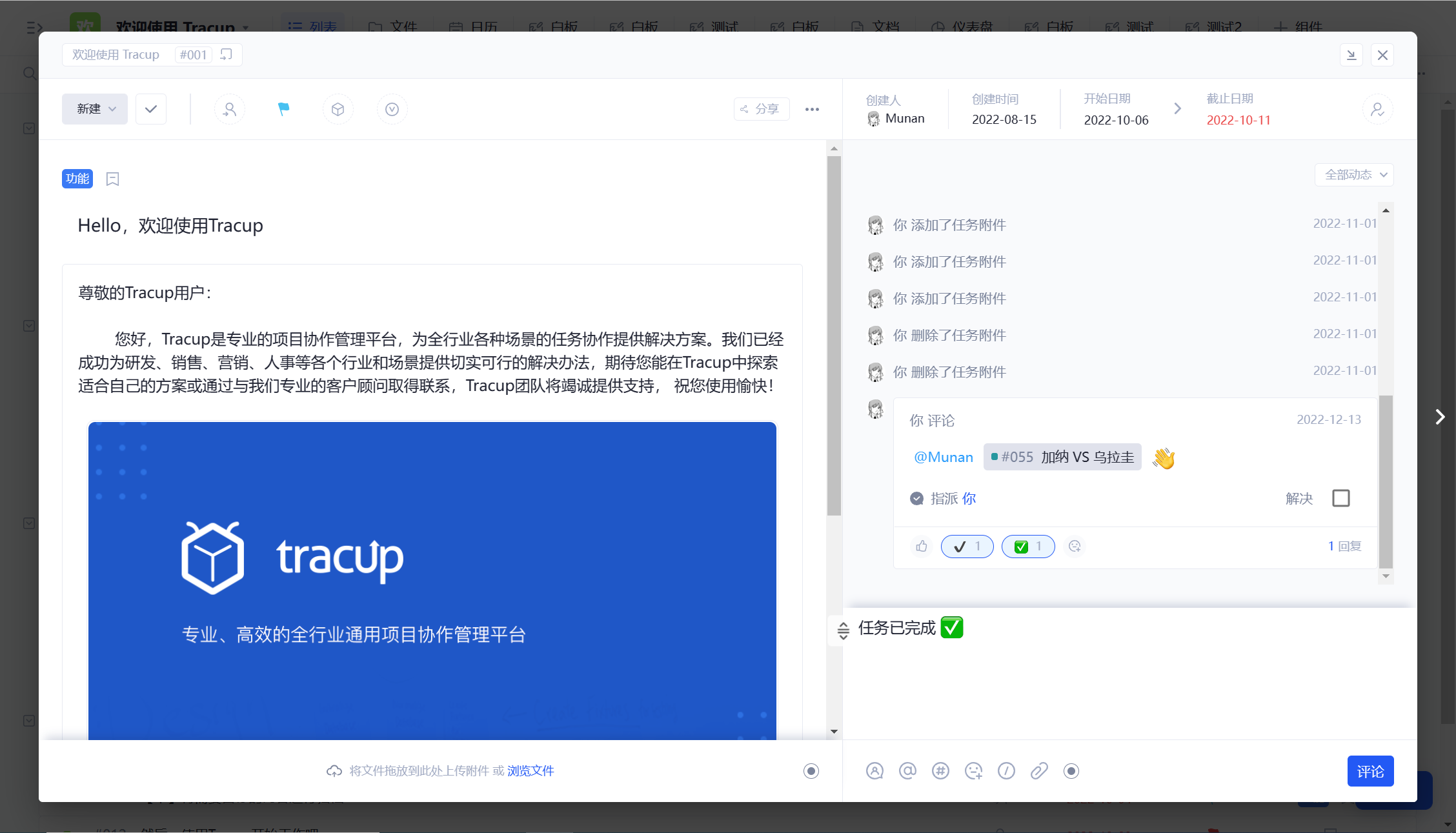
Task: Click the 评论 submit button
Action: (1370, 771)
